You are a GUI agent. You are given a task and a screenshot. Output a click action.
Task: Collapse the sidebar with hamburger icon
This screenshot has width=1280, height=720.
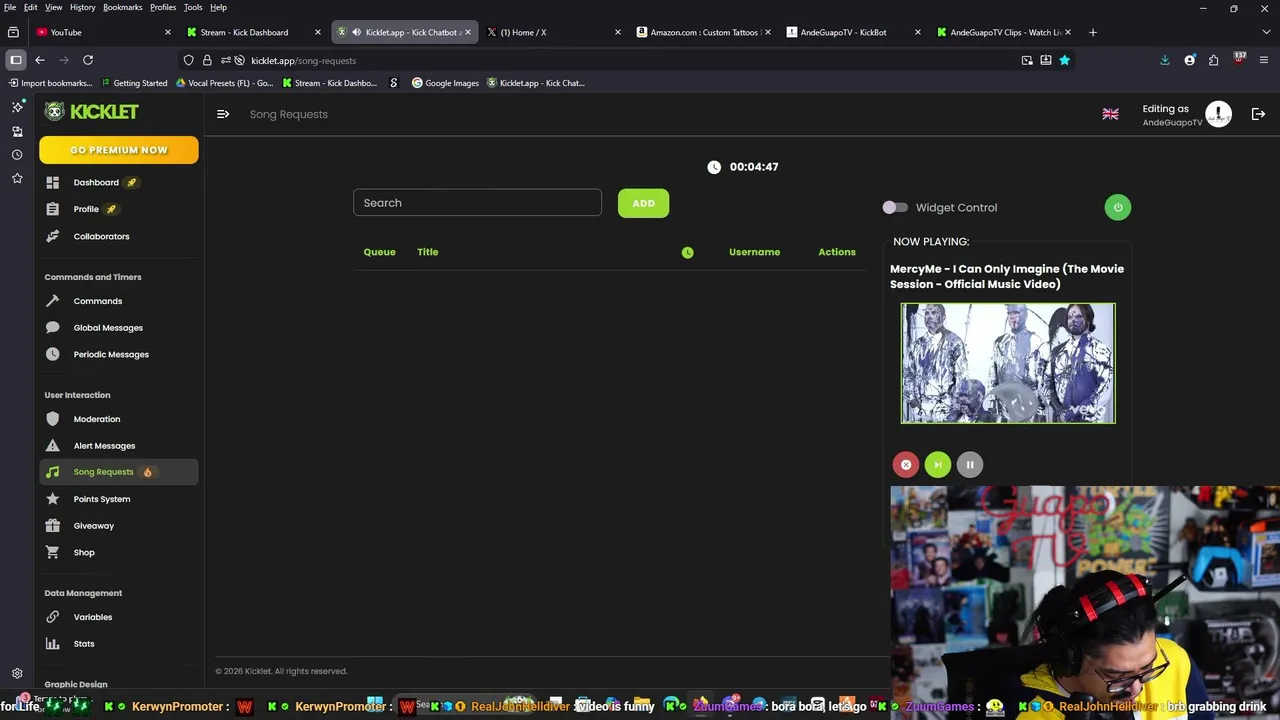pyautogui.click(x=223, y=114)
